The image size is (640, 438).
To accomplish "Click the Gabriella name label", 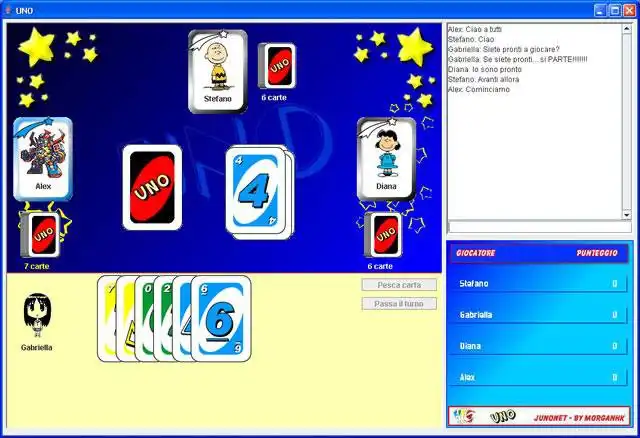I will (x=37, y=347).
